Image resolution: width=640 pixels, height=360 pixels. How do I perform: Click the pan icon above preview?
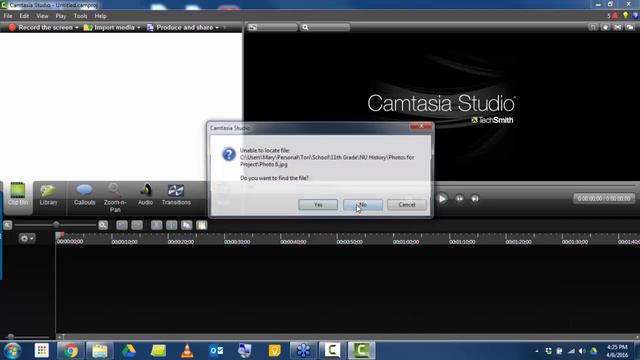[x=605, y=27]
